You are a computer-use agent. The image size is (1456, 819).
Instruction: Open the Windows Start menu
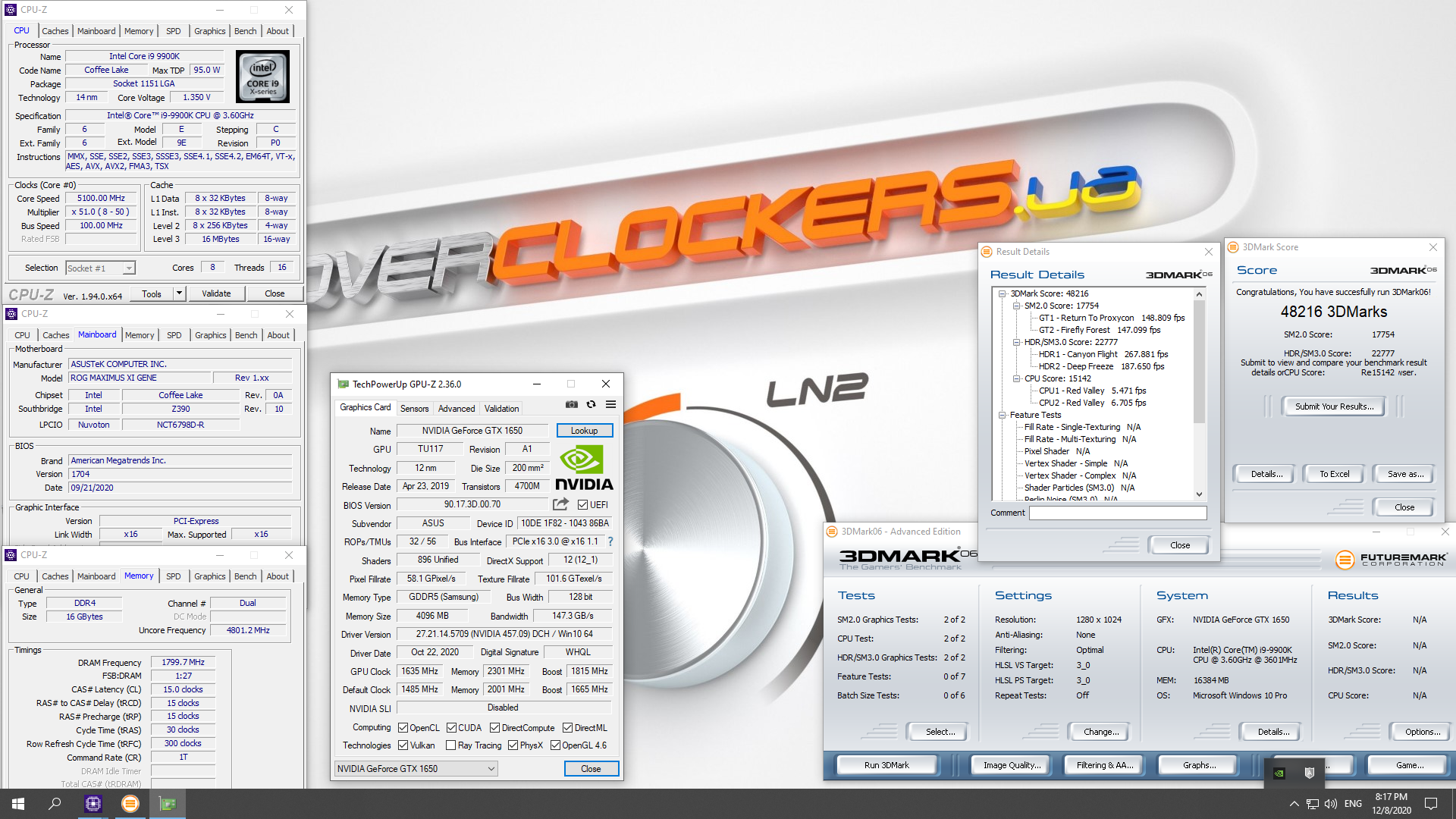(18, 804)
